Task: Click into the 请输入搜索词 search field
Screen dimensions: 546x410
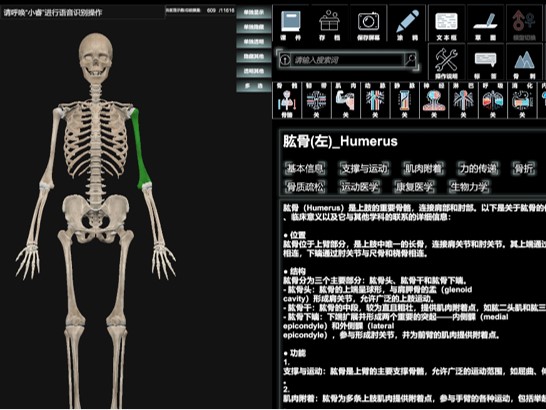Action: coord(348,60)
